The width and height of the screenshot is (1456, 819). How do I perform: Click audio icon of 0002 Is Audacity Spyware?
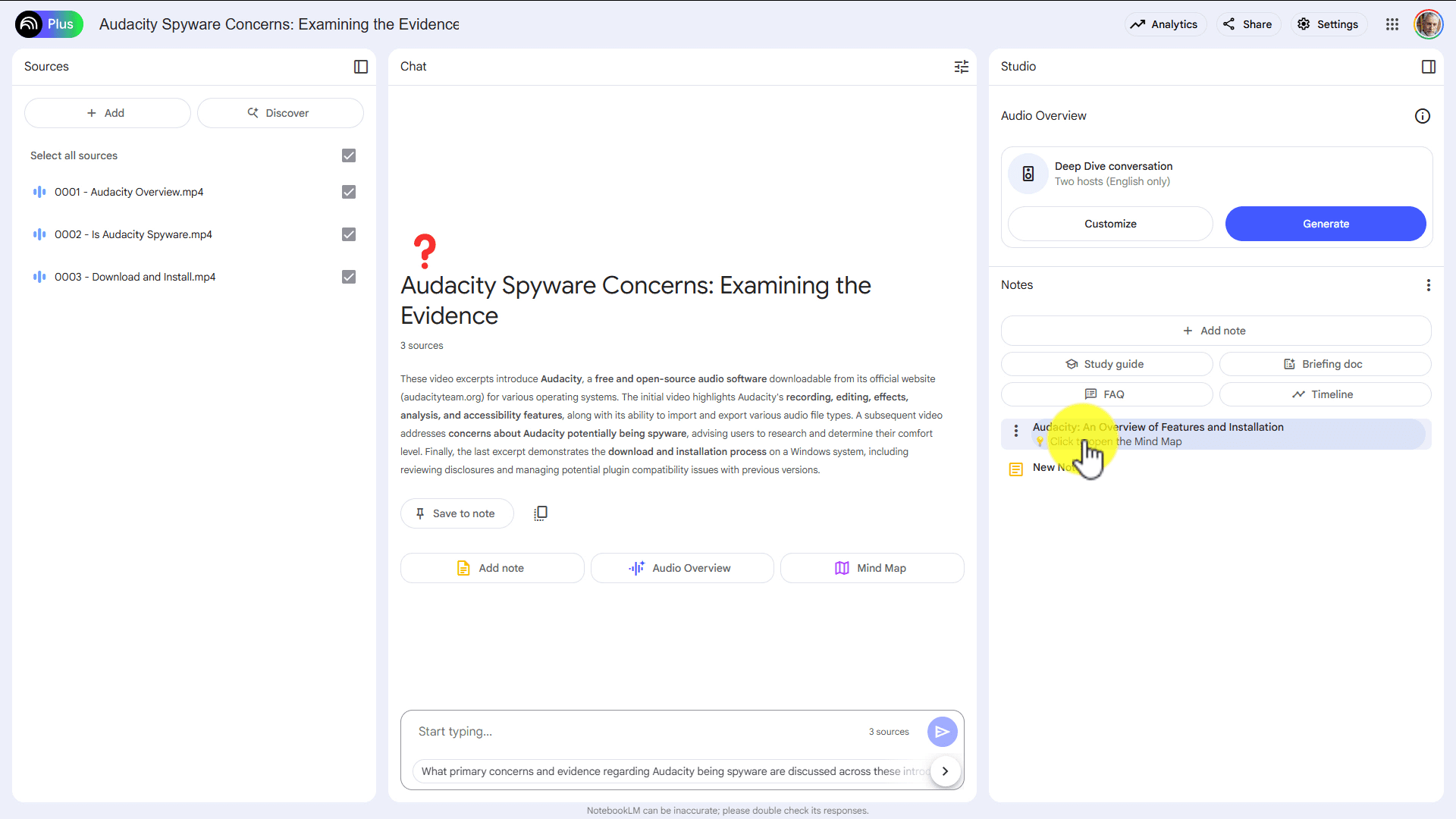pyautogui.click(x=39, y=234)
